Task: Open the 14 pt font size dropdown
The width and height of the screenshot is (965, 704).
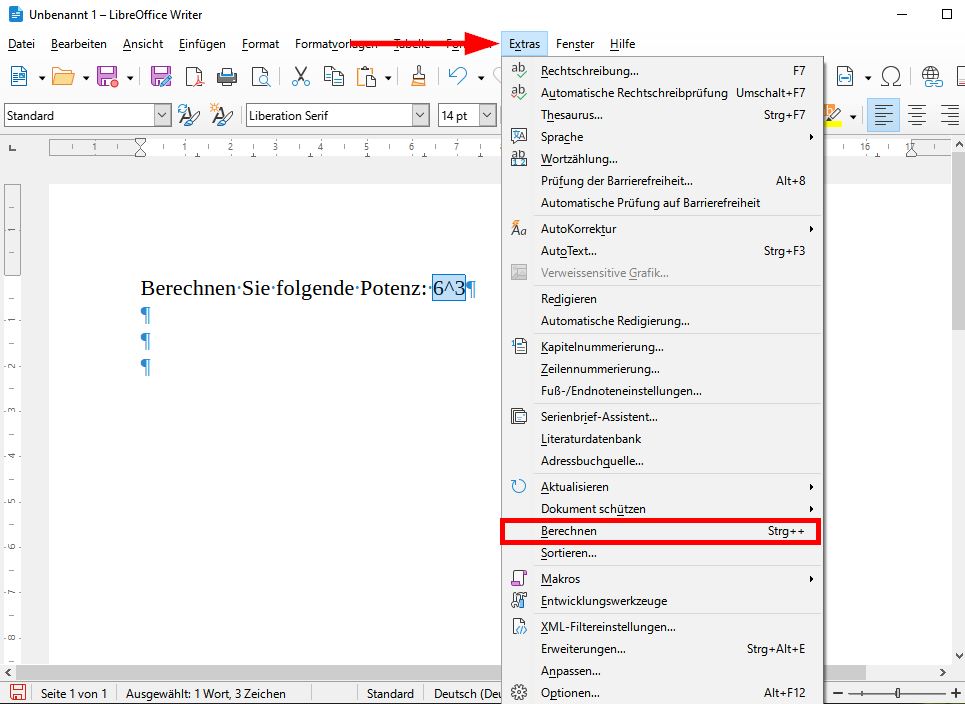Action: pos(489,115)
